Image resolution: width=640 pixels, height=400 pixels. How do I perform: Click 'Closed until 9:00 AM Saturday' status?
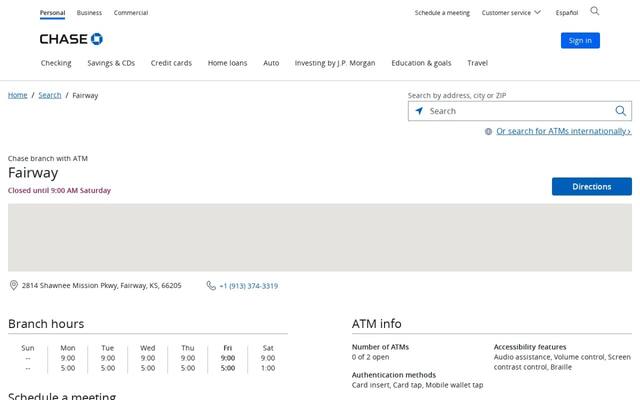pyautogui.click(x=60, y=190)
